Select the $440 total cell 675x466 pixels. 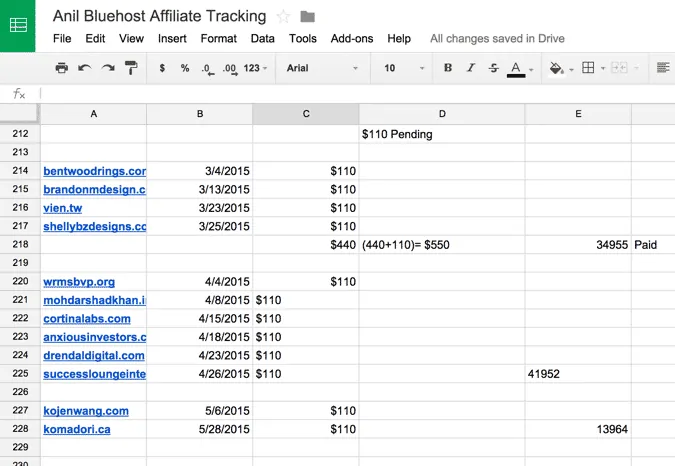tap(306, 245)
